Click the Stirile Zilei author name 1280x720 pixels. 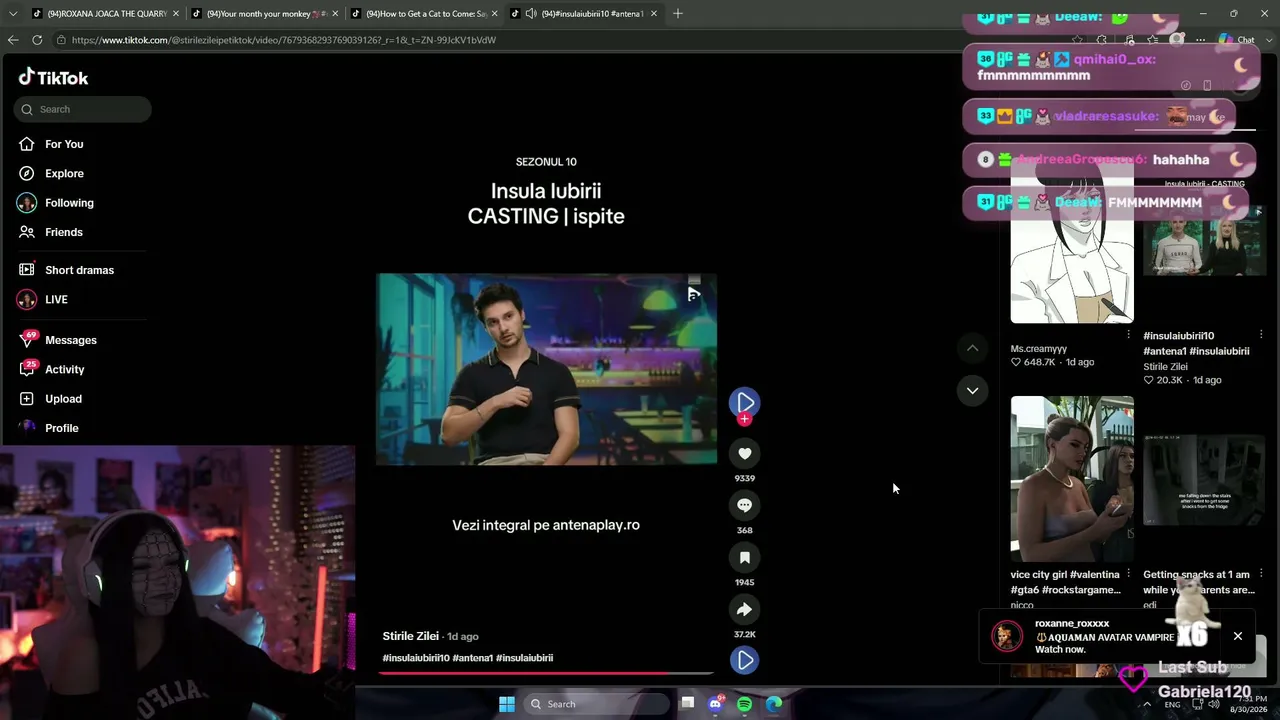pyautogui.click(x=410, y=636)
